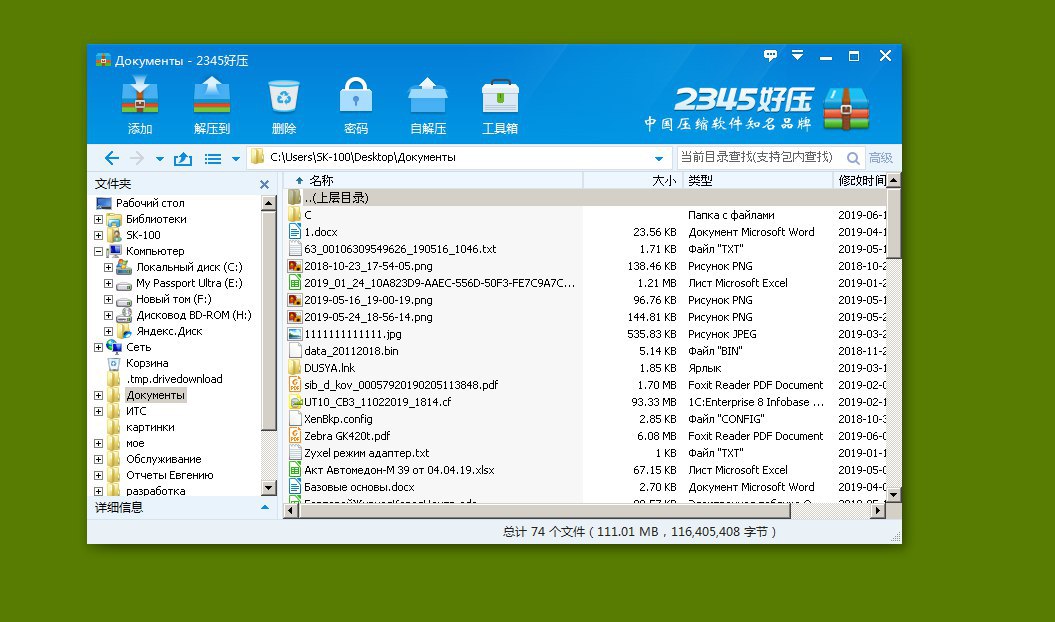Click the up-one-level folder icon

182,159
